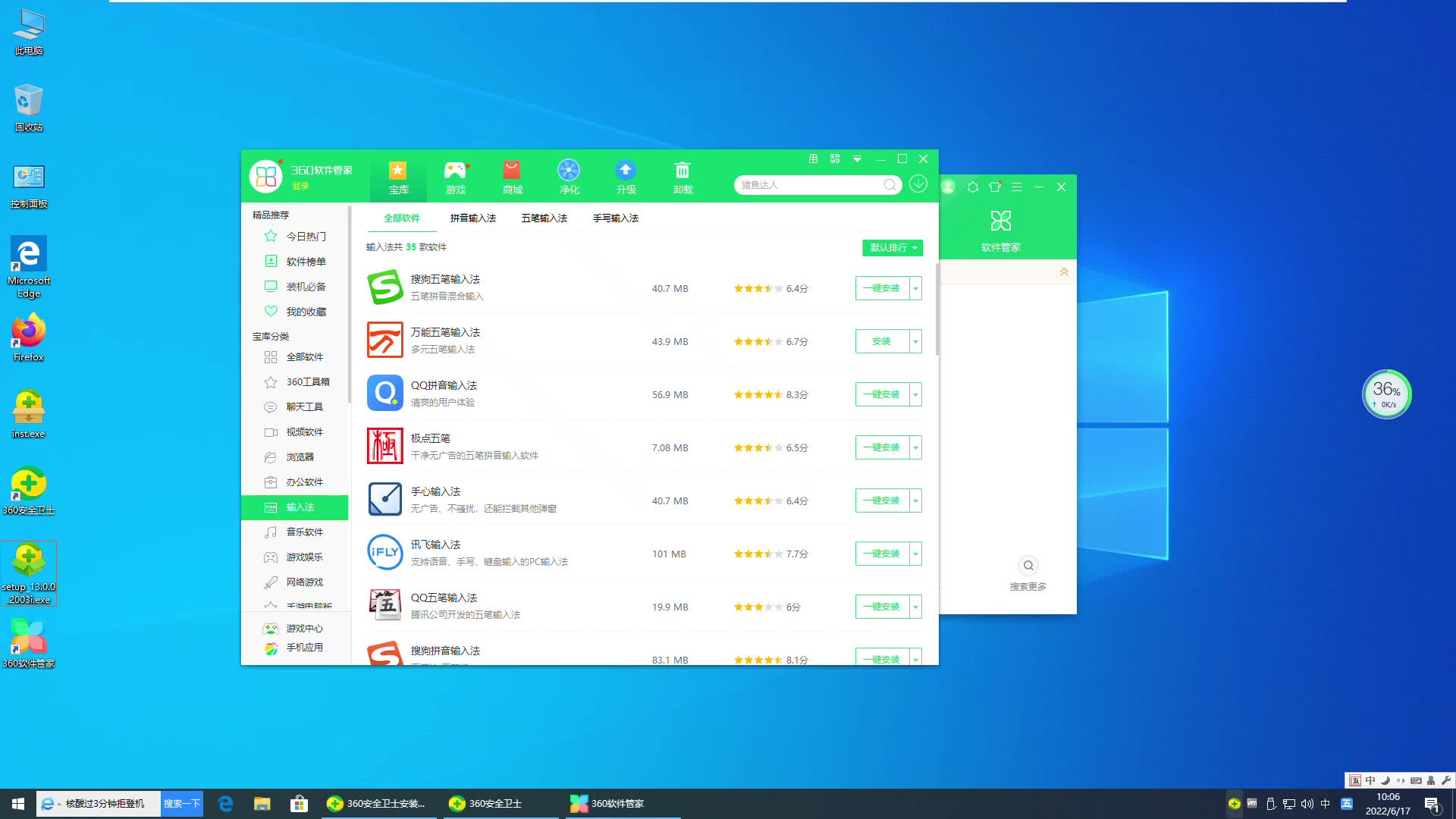The height and width of the screenshot is (819, 1456).
Task: Click the star rating of 讯飞输入法
Action: coord(758,554)
